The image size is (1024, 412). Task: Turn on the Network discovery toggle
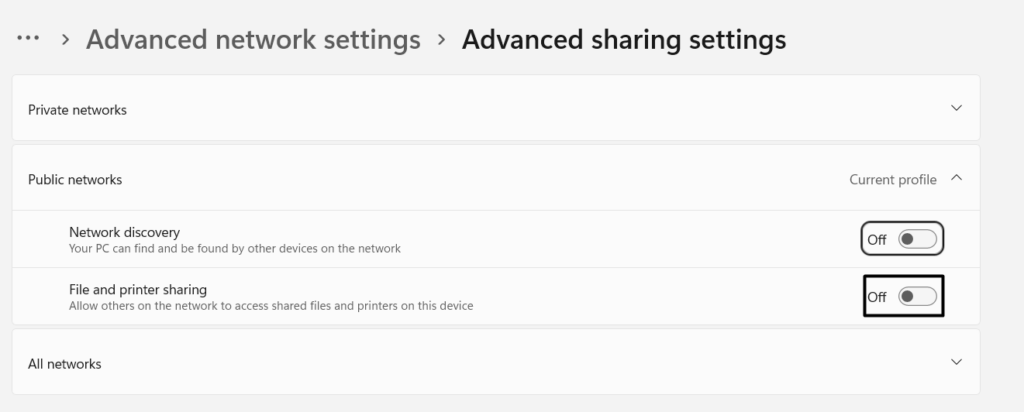tap(917, 239)
